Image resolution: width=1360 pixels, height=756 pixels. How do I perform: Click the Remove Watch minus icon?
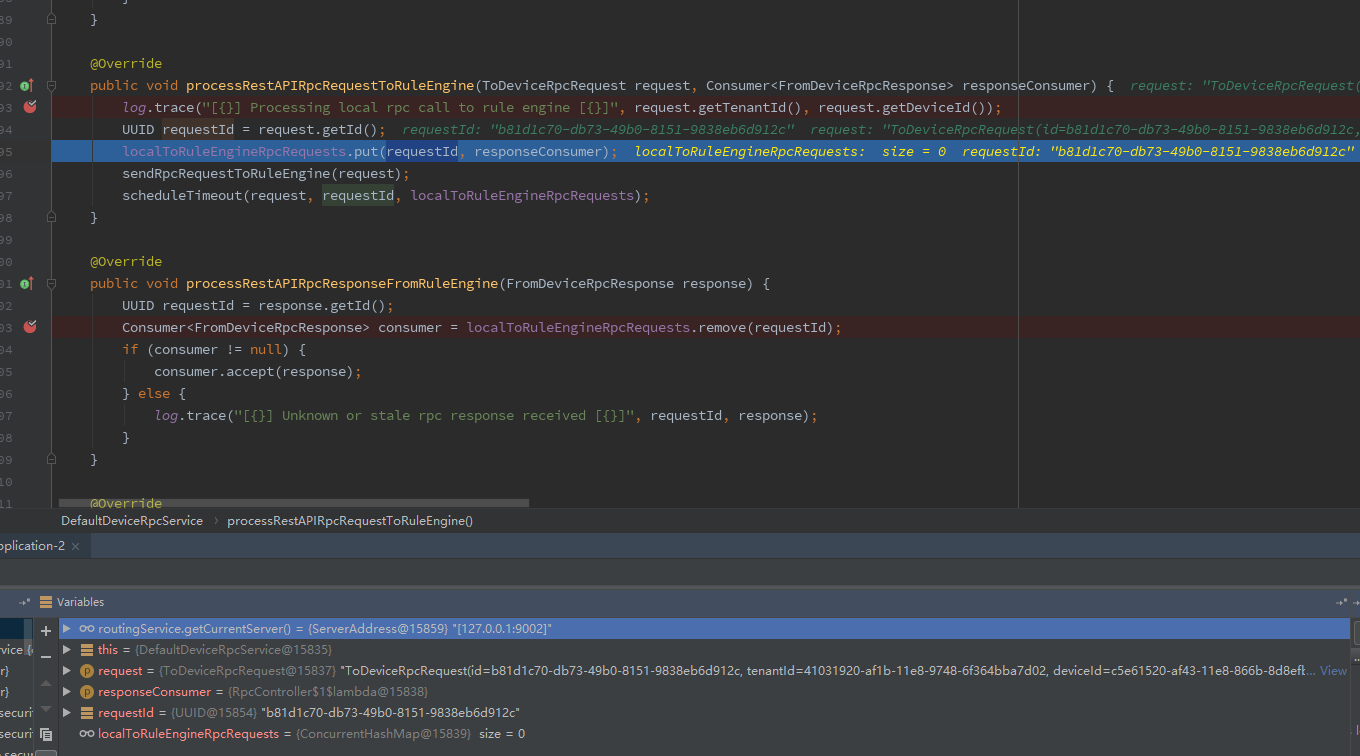pyautogui.click(x=46, y=658)
